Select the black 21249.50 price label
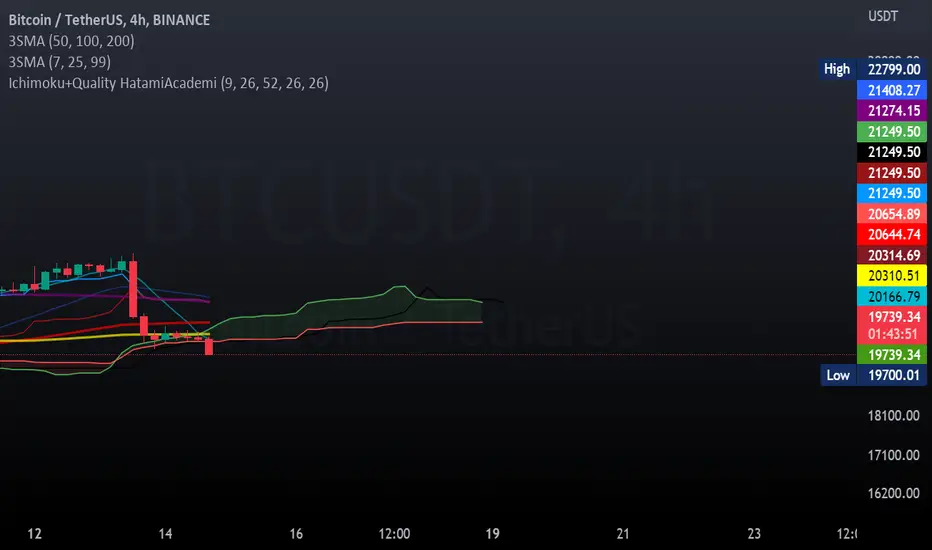The width and height of the screenshot is (932, 550). [x=892, y=152]
